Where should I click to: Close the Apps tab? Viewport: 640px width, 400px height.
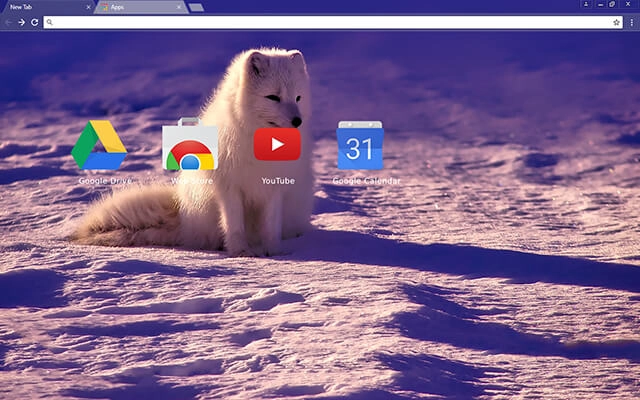(x=179, y=7)
